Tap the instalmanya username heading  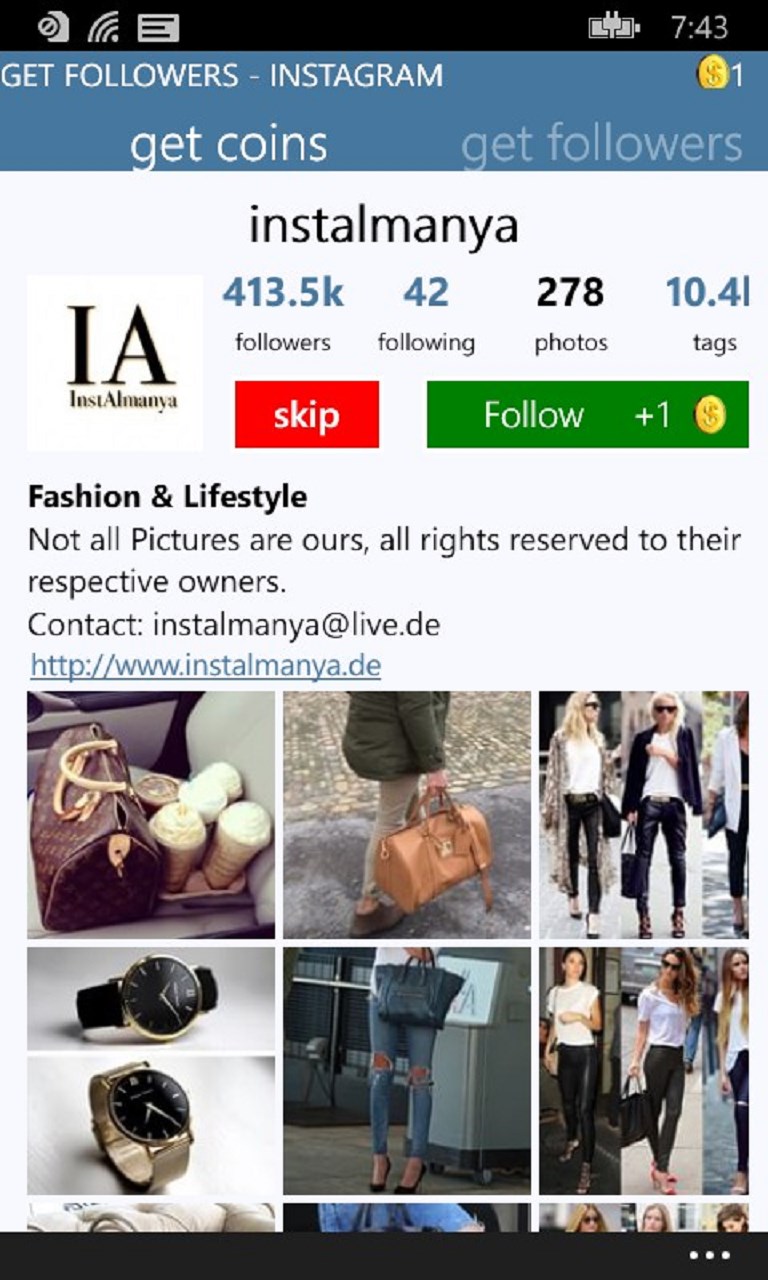coord(384,225)
